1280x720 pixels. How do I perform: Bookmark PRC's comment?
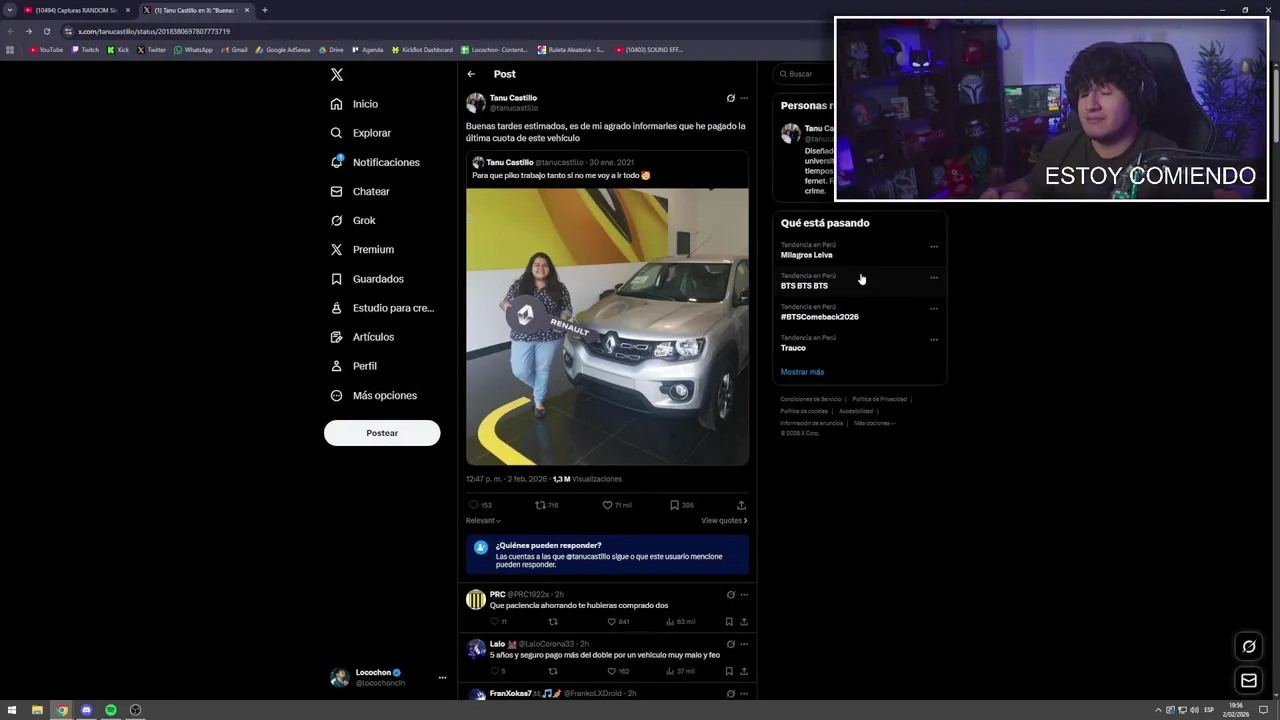pyautogui.click(x=729, y=622)
